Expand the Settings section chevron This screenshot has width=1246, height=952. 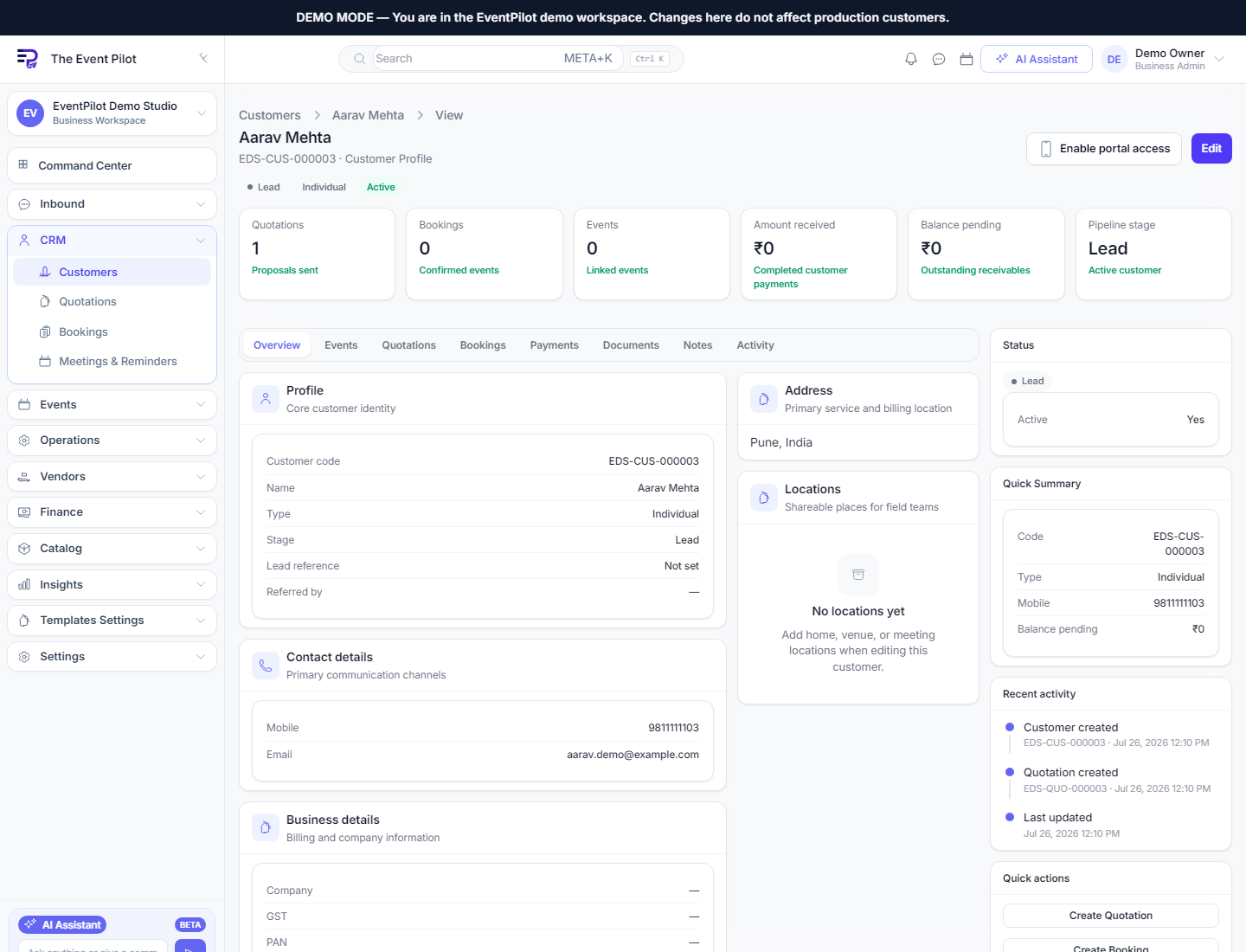[201, 657]
